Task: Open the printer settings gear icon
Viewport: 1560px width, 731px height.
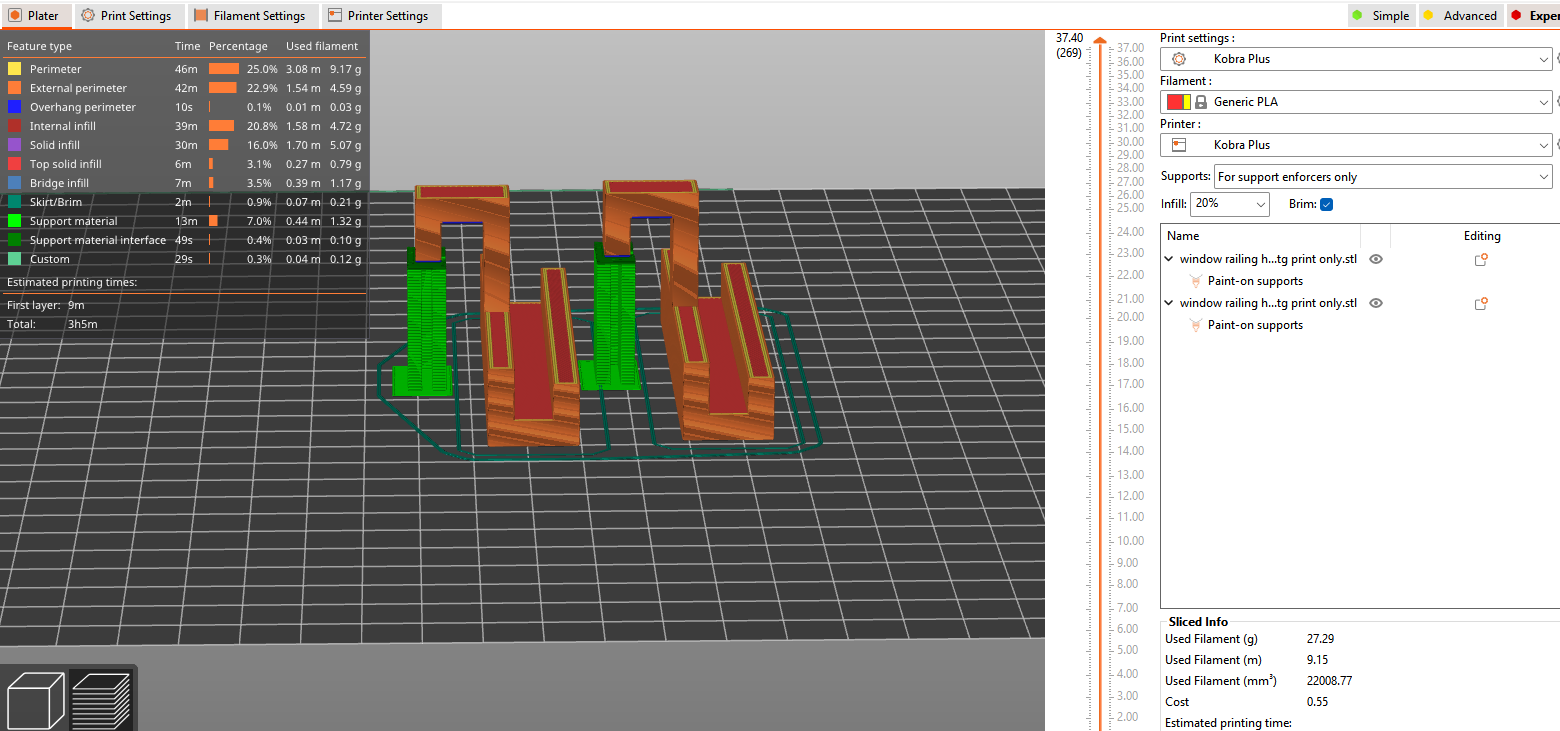Action: pos(1178,58)
